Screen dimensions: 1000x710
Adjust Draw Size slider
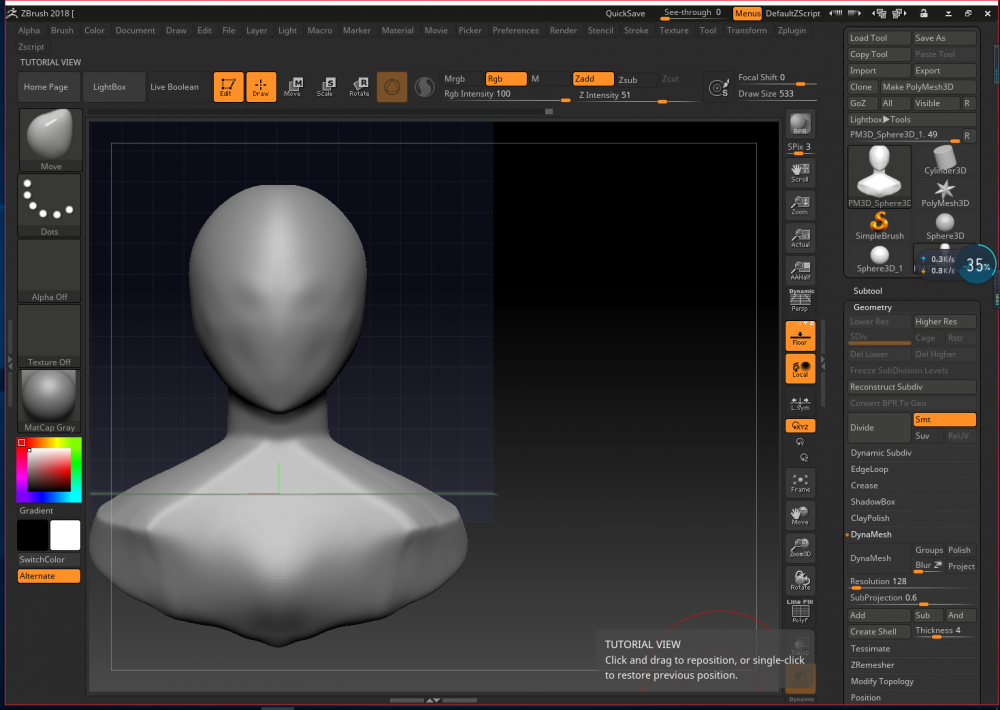click(x=776, y=94)
